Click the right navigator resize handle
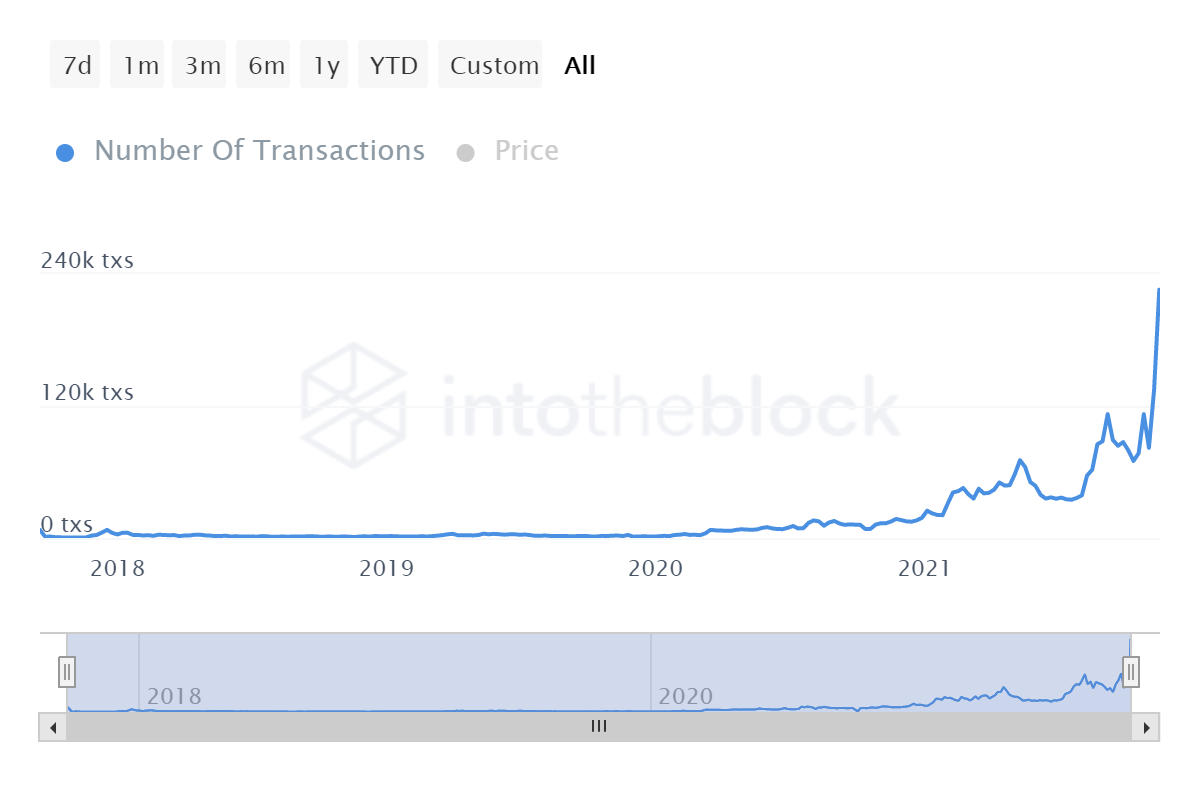 [x=1130, y=671]
